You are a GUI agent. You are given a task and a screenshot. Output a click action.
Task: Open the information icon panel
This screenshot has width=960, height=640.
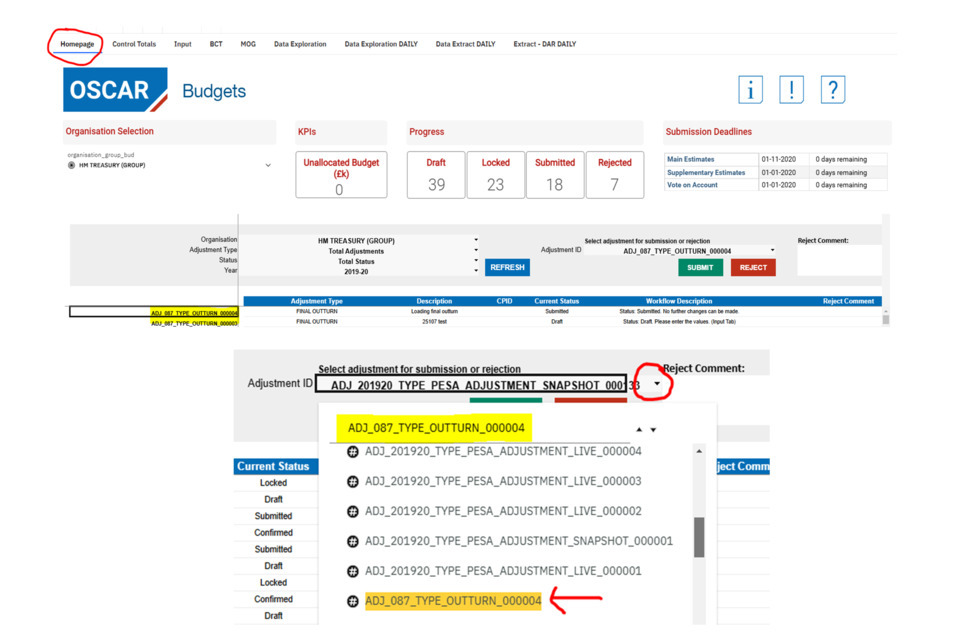point(750,90)
